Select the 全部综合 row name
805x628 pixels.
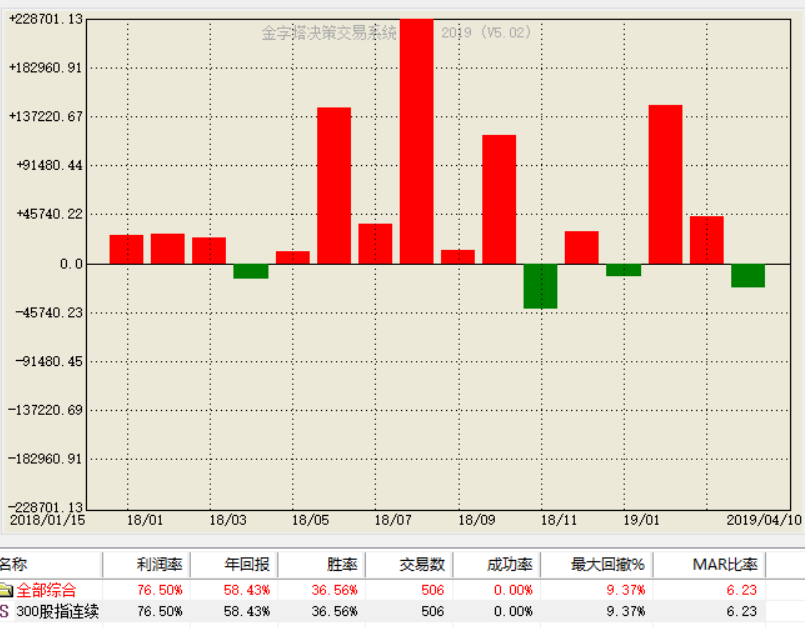(46, 590)
